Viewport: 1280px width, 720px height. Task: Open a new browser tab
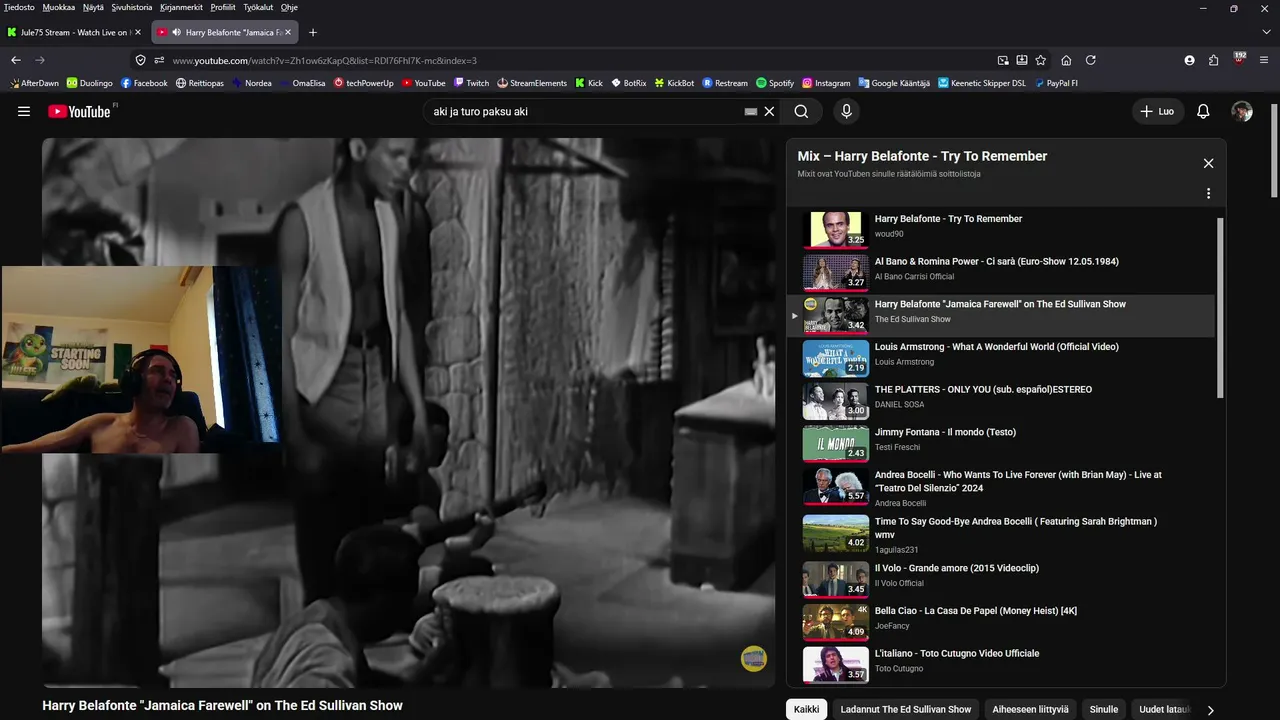click(x=313, y=32)
